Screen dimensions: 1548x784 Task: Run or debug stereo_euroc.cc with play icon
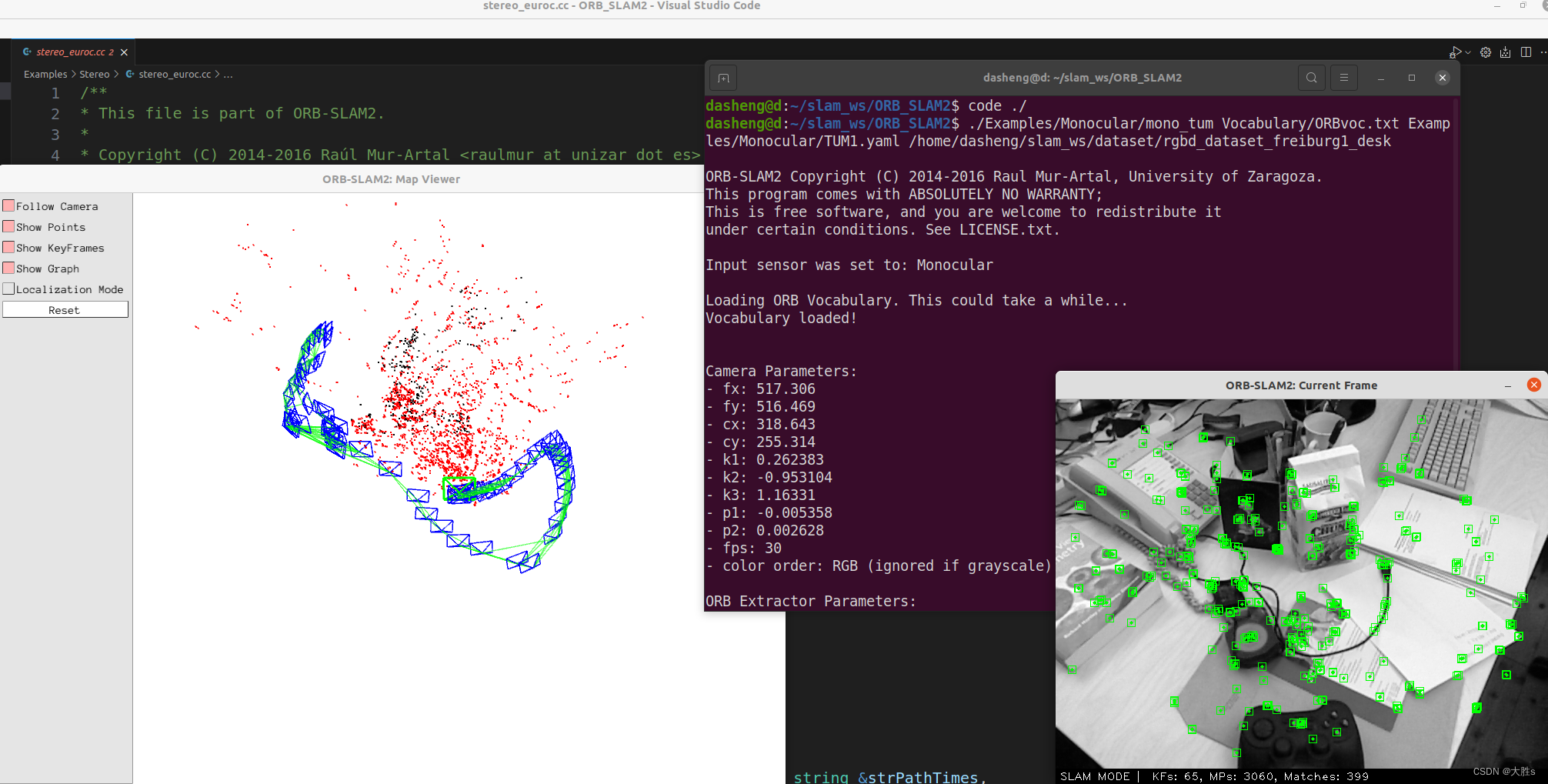(1454, 52)
